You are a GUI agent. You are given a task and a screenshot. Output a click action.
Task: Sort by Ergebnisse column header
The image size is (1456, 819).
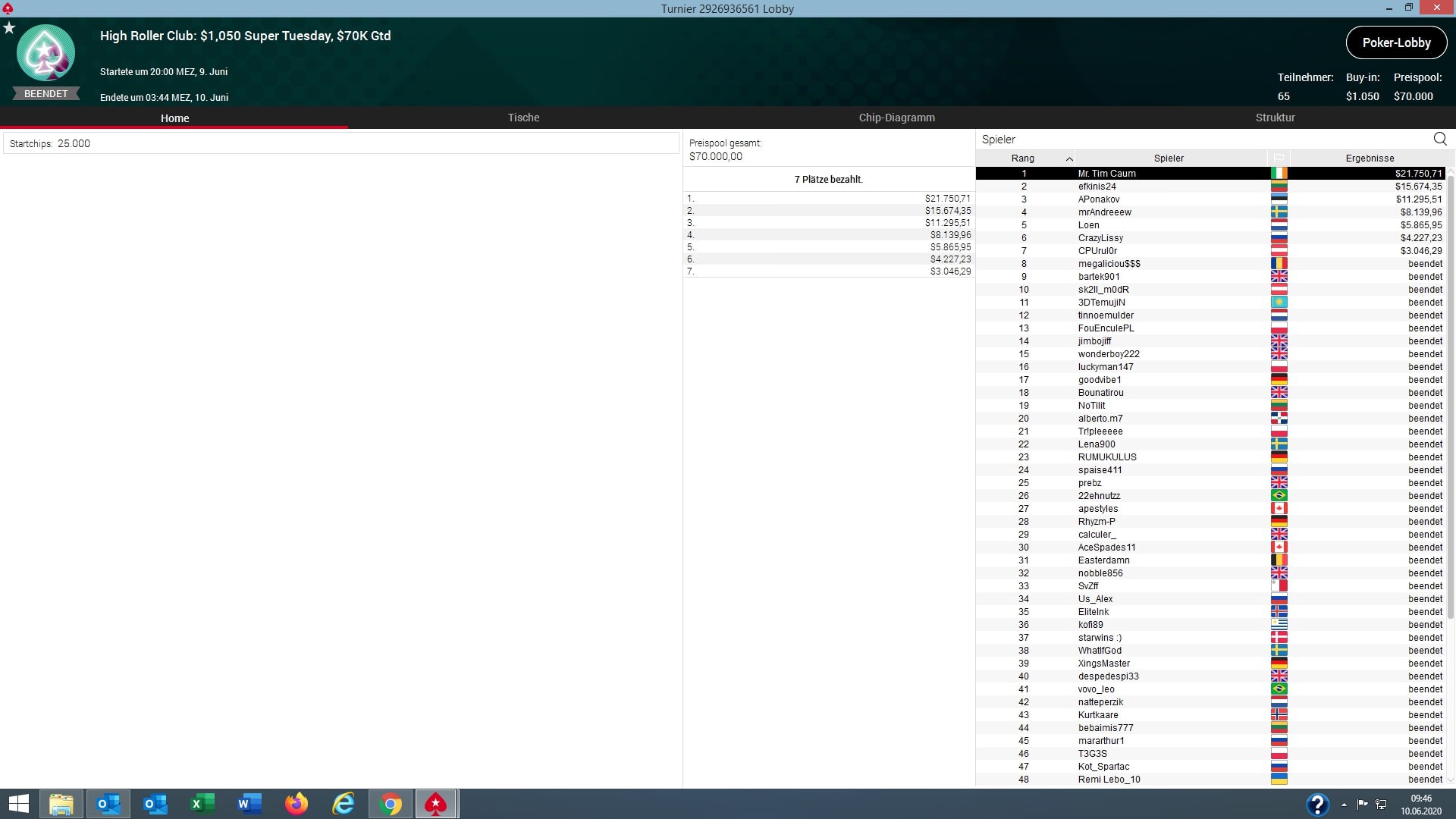[x=1370, y=158]
